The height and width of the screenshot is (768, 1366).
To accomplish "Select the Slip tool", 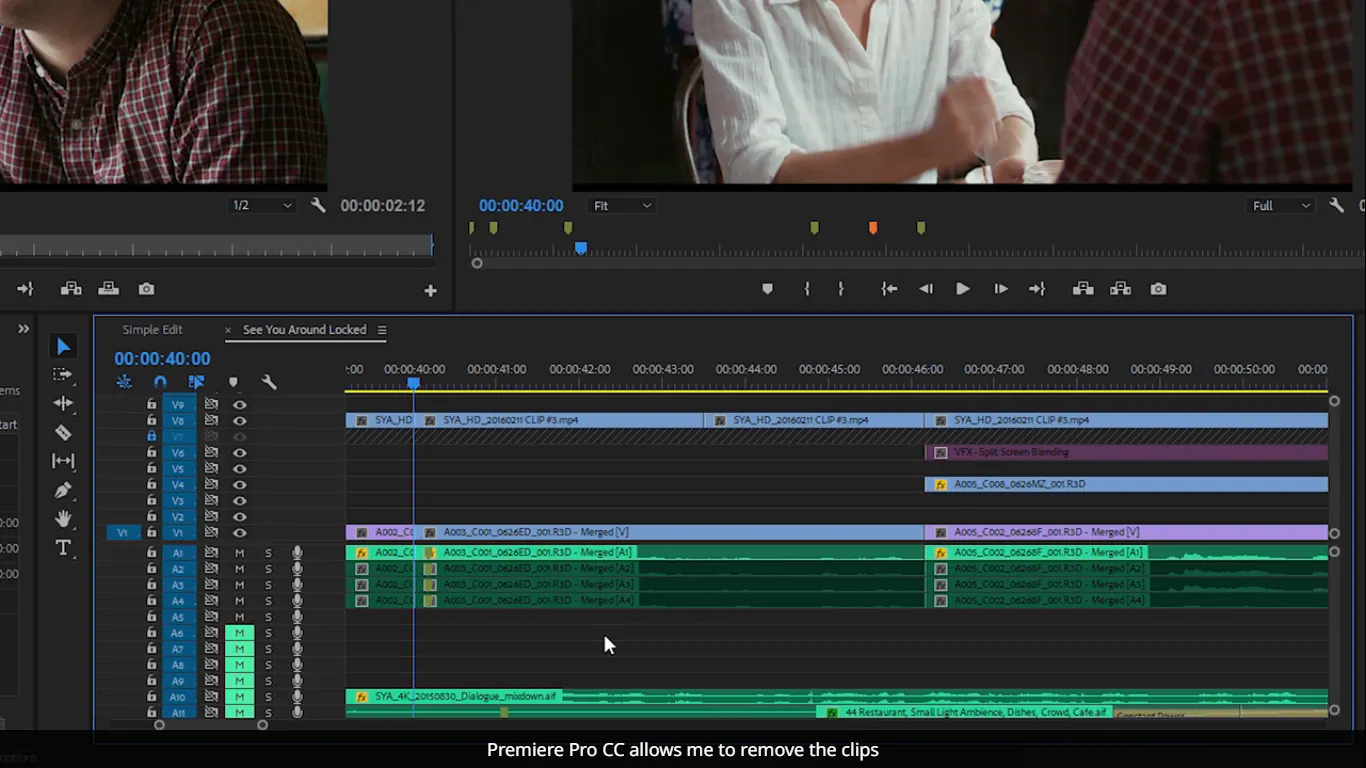I will click(63, 461).
